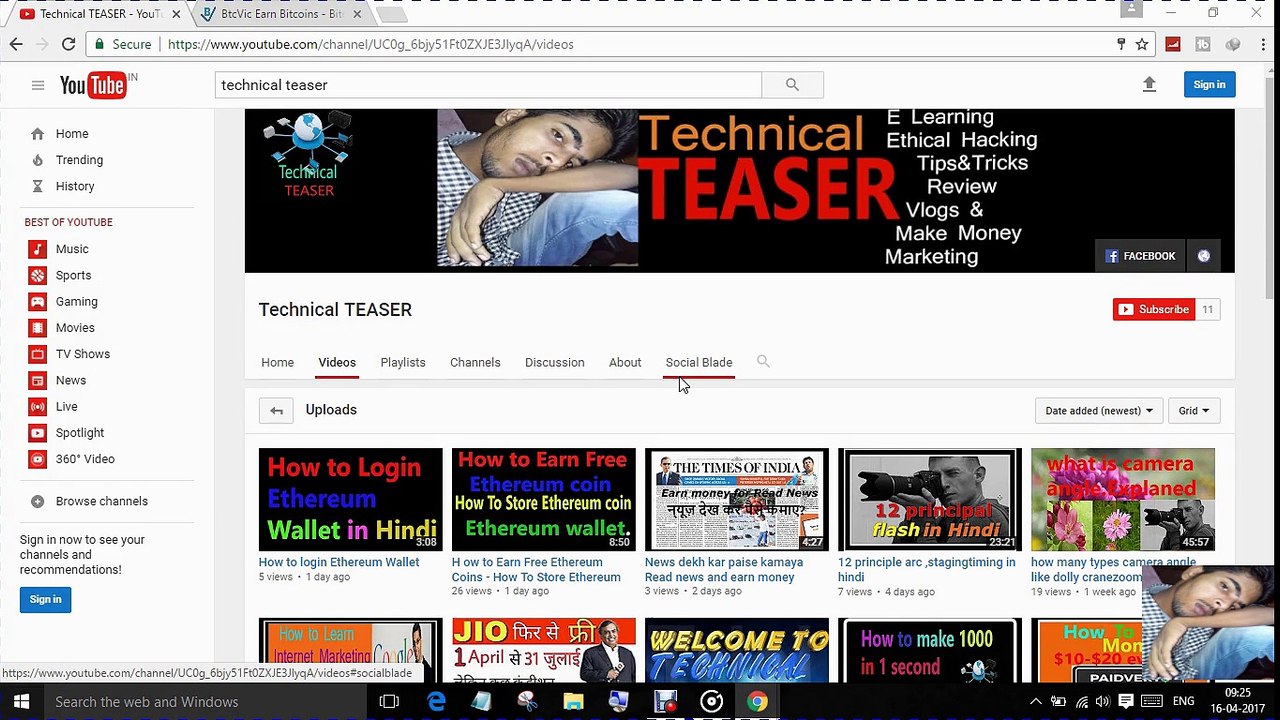The height and width of the screenshot is (720, 1280).
Task: Reload the page with refresh icon
Action: pyautogui.click(x=68, y=44)
